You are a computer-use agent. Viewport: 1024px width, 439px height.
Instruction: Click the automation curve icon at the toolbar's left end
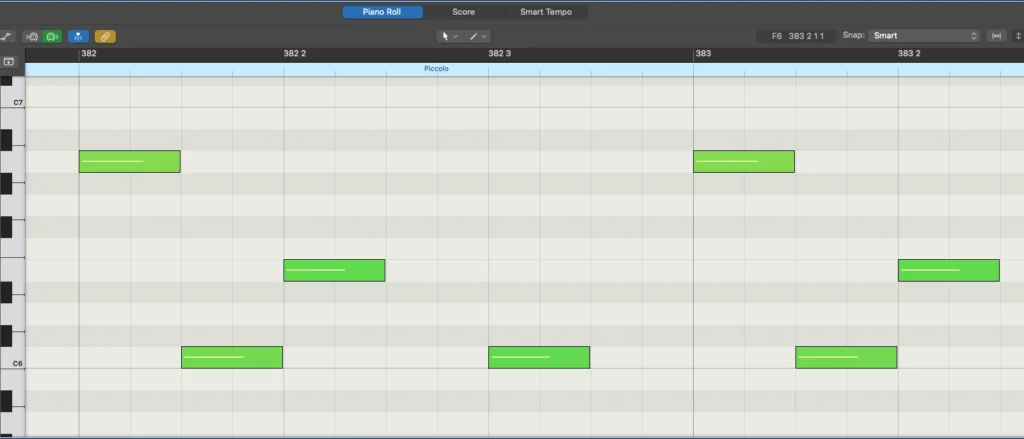(6, 37)
